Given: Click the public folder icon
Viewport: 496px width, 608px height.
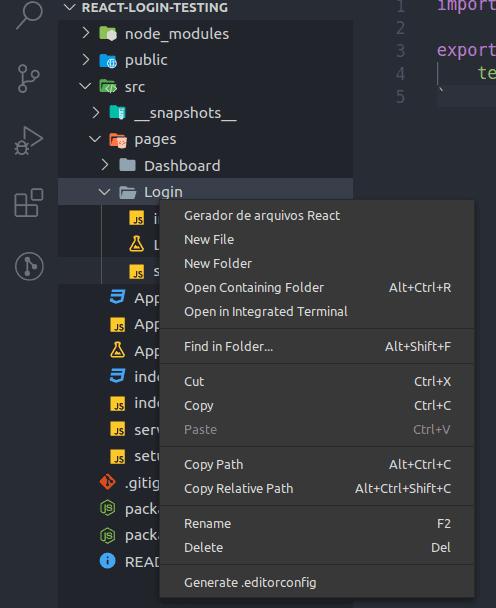Looking at the screenshot, I should coord(108,60).
